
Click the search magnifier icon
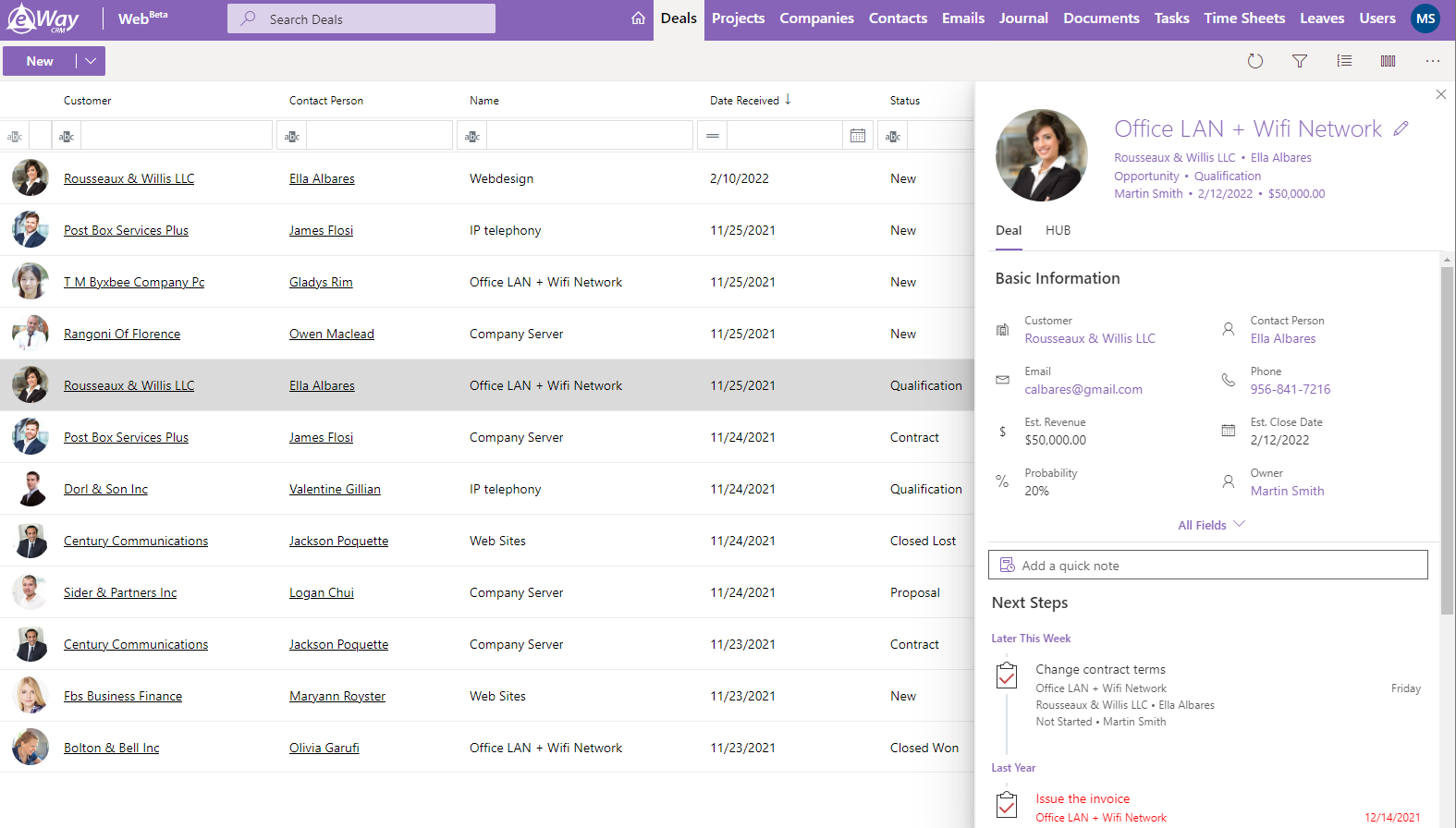[x=248, y=18]
